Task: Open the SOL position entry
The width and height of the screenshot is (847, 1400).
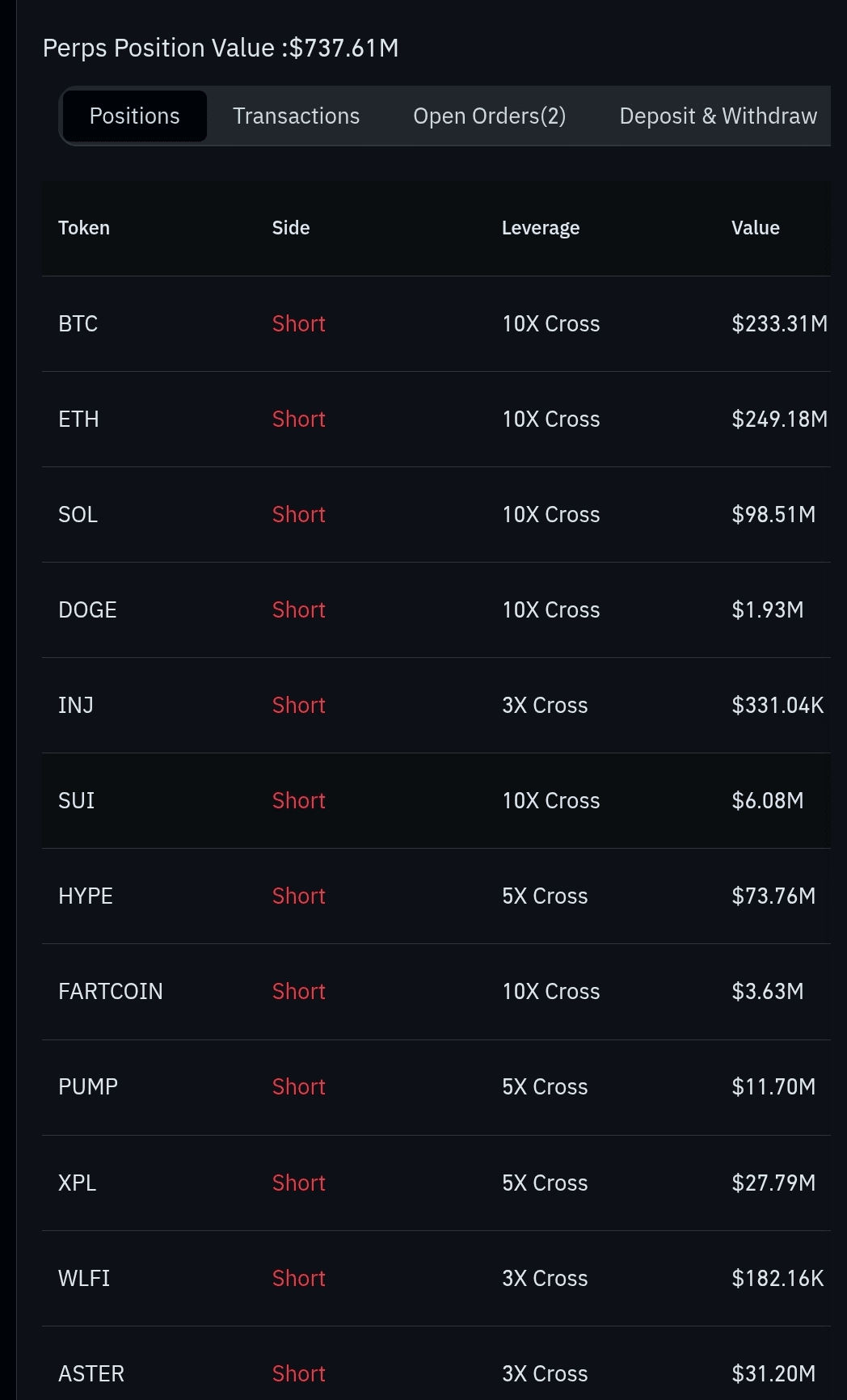Action: [x=78, y=515]
